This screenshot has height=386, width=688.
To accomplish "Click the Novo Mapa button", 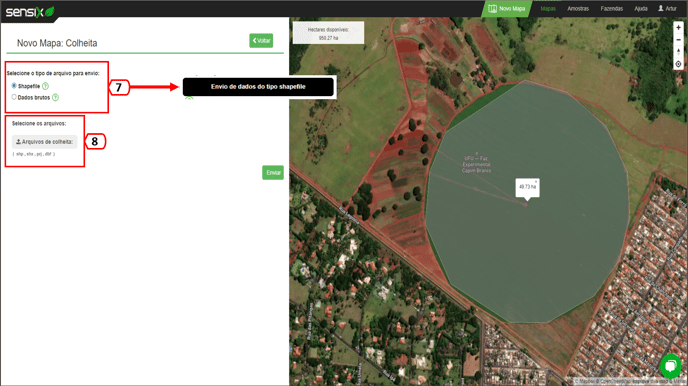I will click(x=507, y=8).
